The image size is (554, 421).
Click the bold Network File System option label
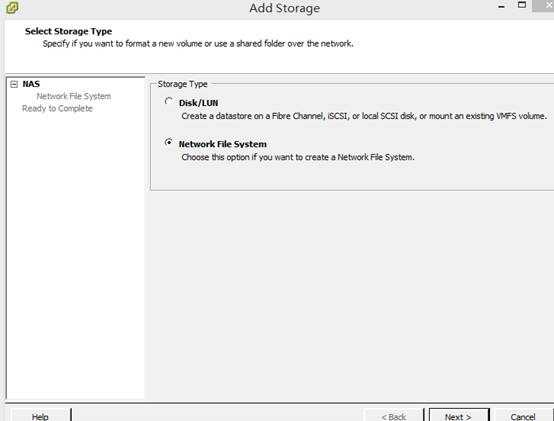223,144
